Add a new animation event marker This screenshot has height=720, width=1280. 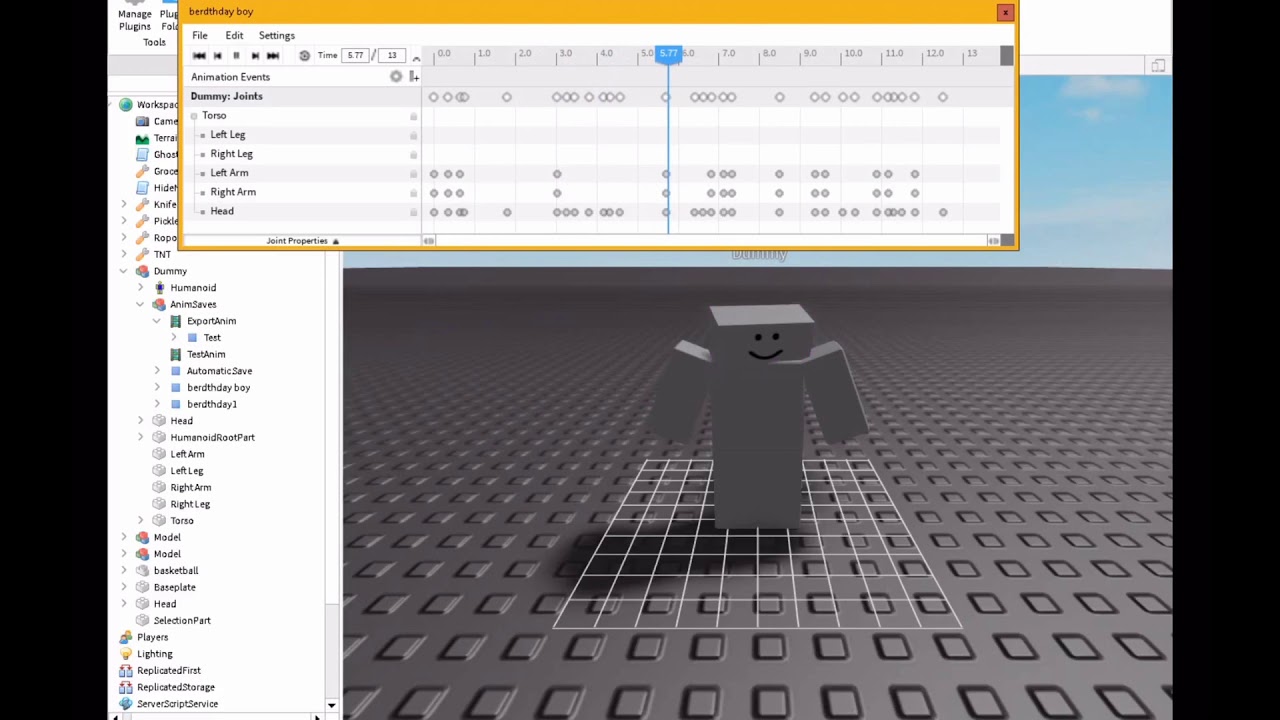tap(414, 77)
